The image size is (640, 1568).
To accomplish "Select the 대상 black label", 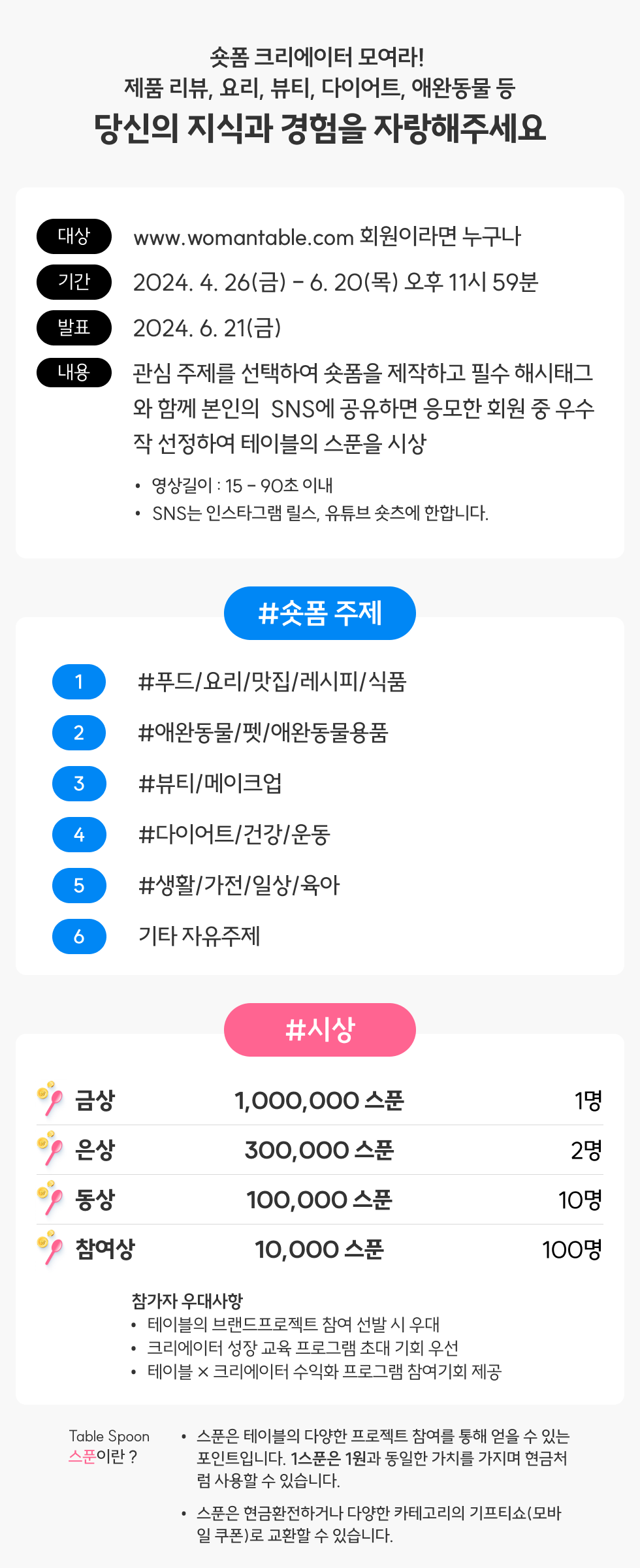I will (x=74, y=236).
